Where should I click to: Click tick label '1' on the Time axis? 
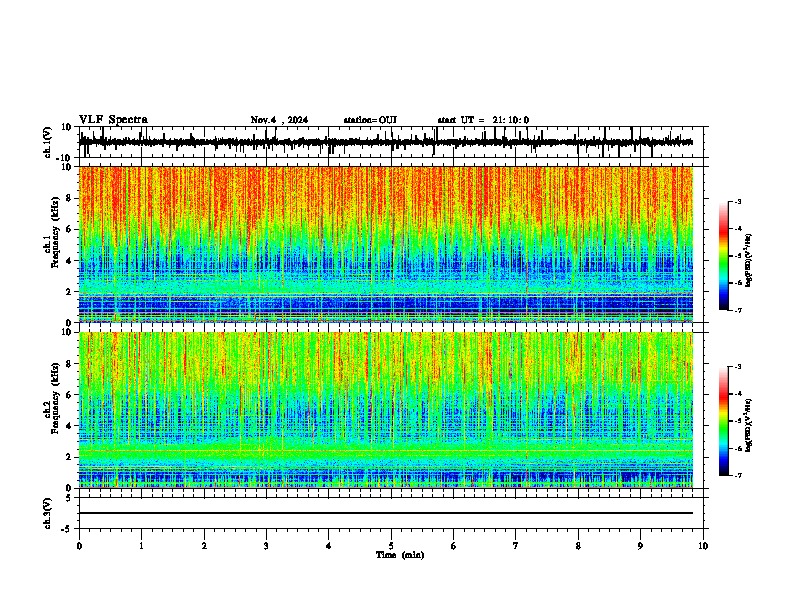point(142,546)
